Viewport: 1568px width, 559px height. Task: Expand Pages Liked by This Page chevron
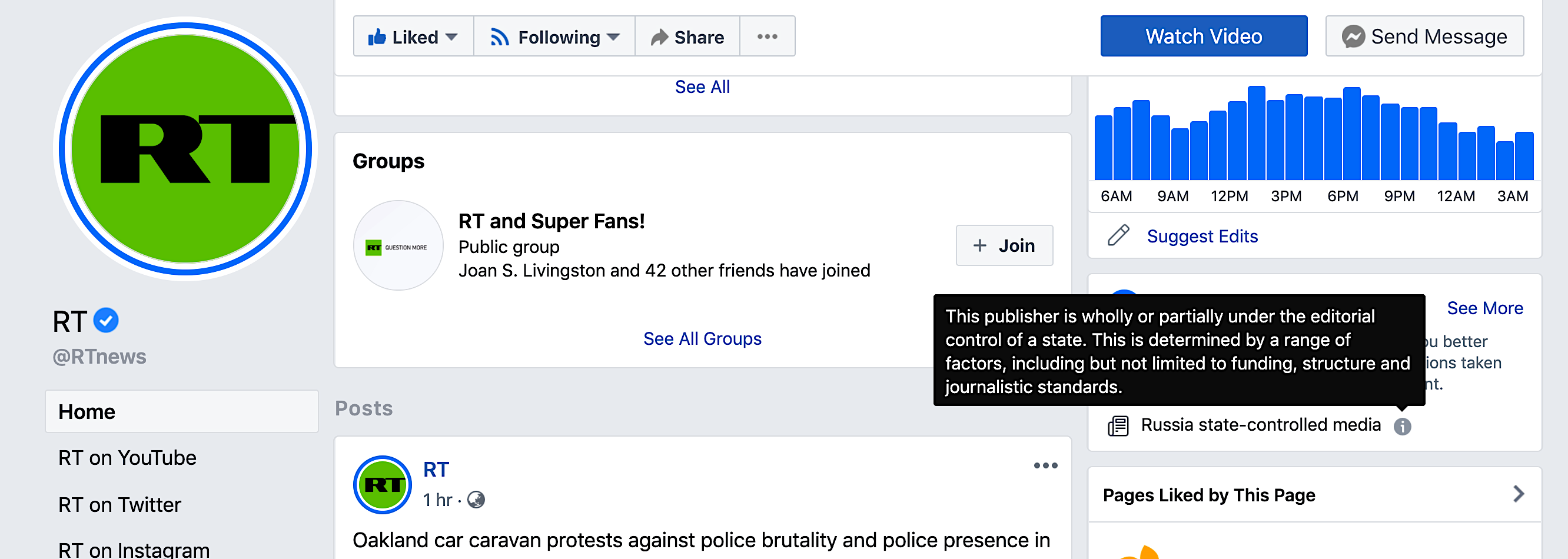click(x=1518, y=494)
